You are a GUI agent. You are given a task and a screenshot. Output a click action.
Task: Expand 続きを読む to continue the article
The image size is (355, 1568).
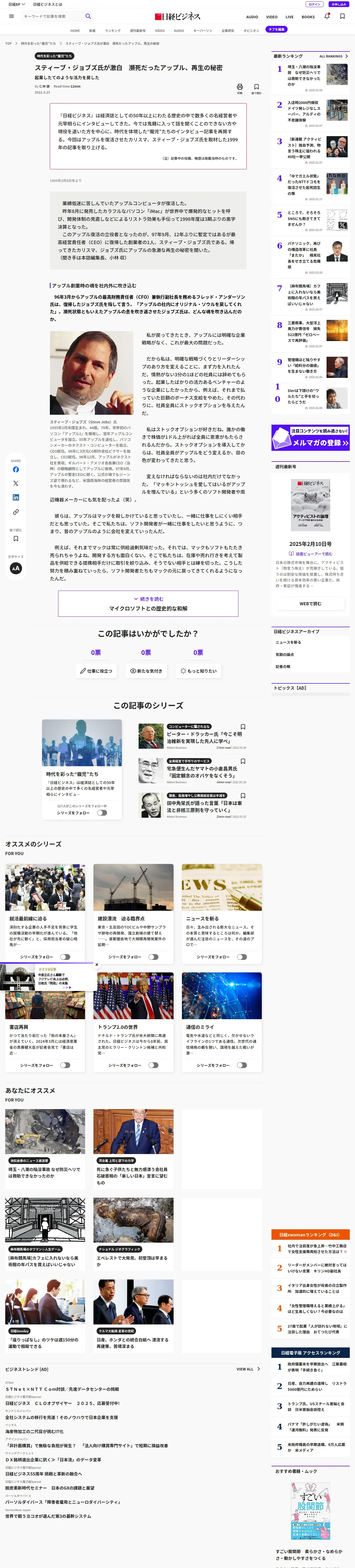click(148, 603)
